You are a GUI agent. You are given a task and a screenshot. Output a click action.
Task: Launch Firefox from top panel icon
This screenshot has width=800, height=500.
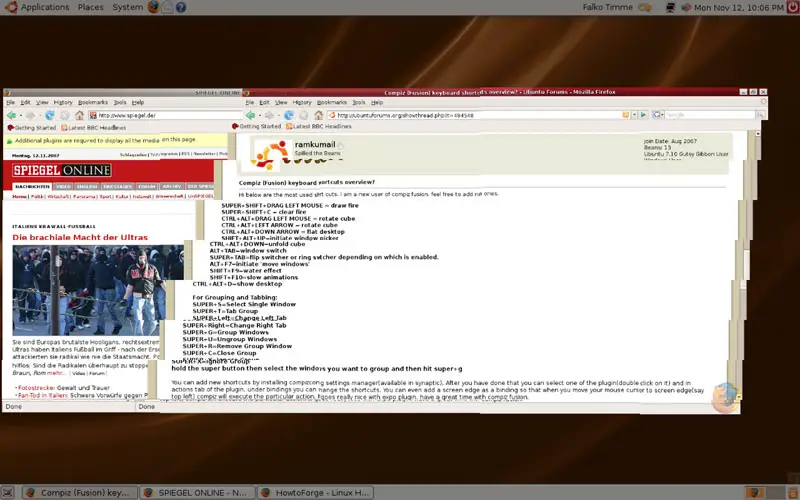(x=153, y=7)
